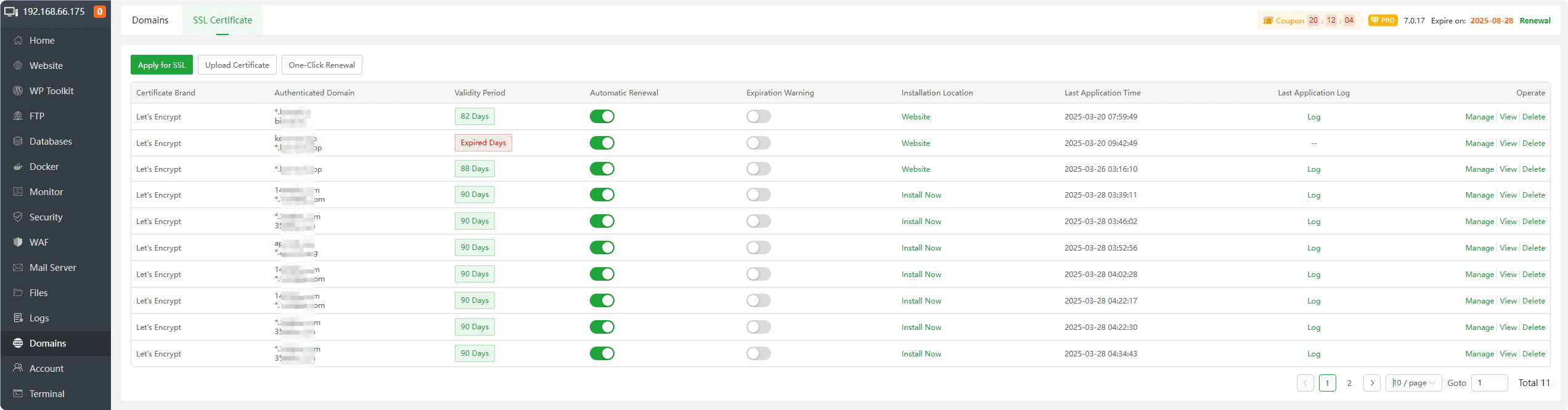The width and height of the screenshot is (1568, 410).
Task: Open the 10 / page size dropdown
Action: (1413, 383)
